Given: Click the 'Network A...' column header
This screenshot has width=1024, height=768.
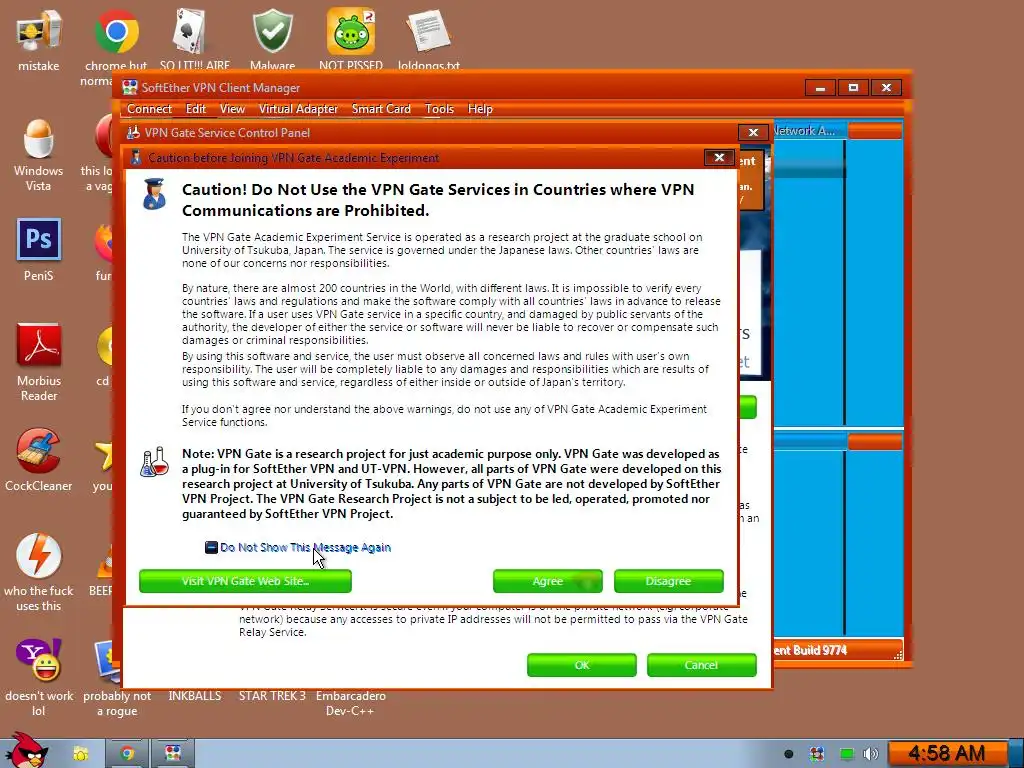Looking at the screenshot, I should coord(809,131).
